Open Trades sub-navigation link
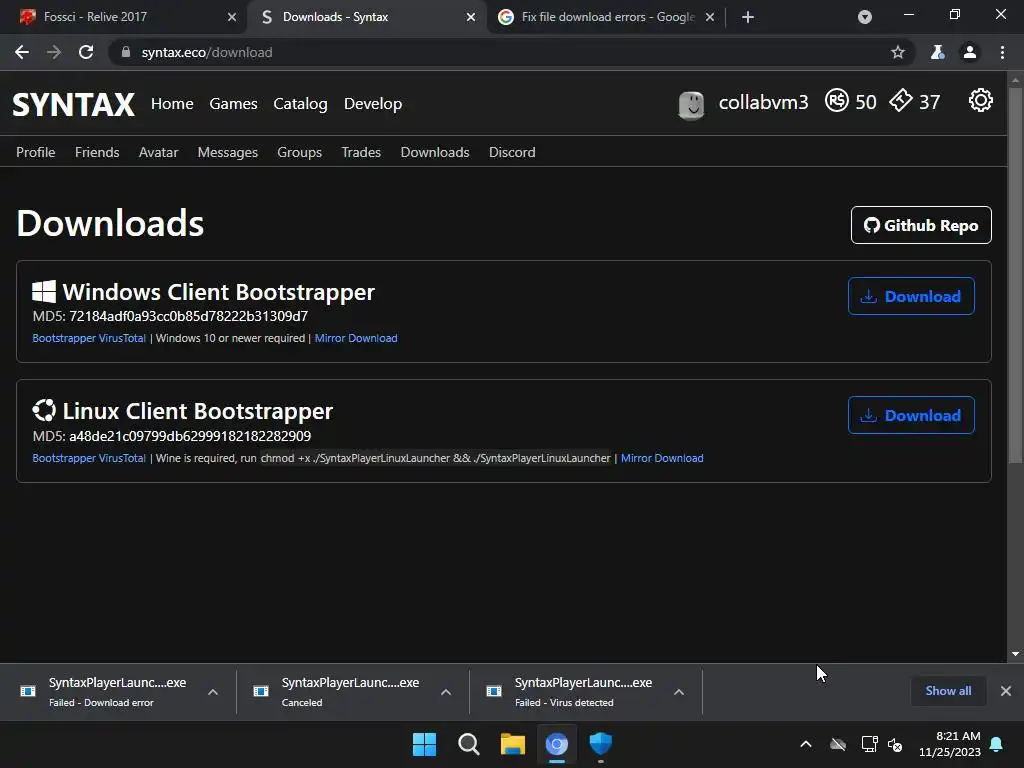 pyautogui.click(x=361, y=152)
